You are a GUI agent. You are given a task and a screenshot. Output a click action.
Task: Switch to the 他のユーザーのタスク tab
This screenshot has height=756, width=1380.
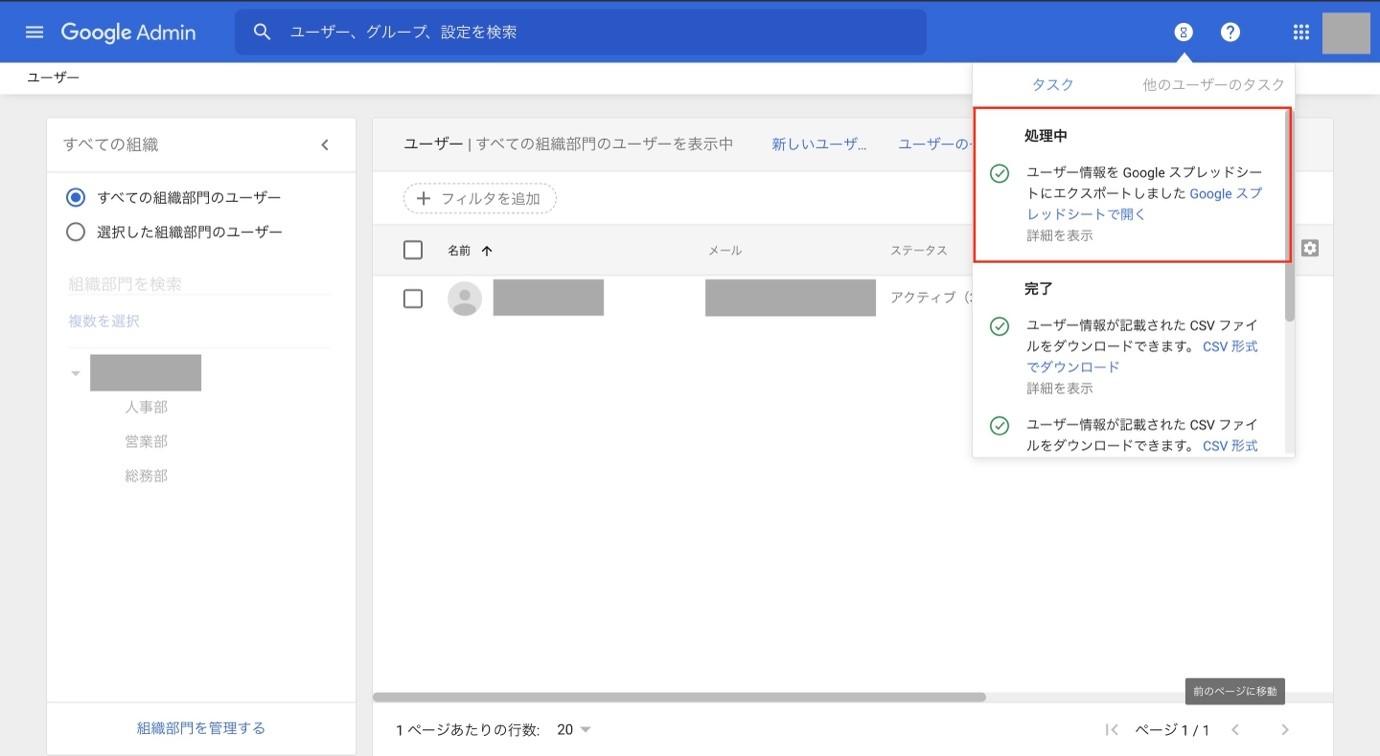(x=1213, y=84)
